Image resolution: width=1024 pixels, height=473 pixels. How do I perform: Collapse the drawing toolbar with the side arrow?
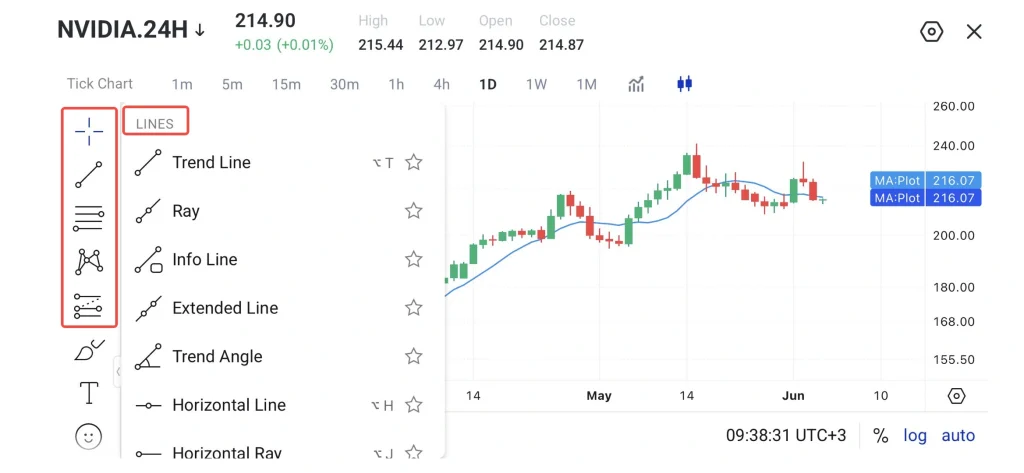[x=118, y=371]
